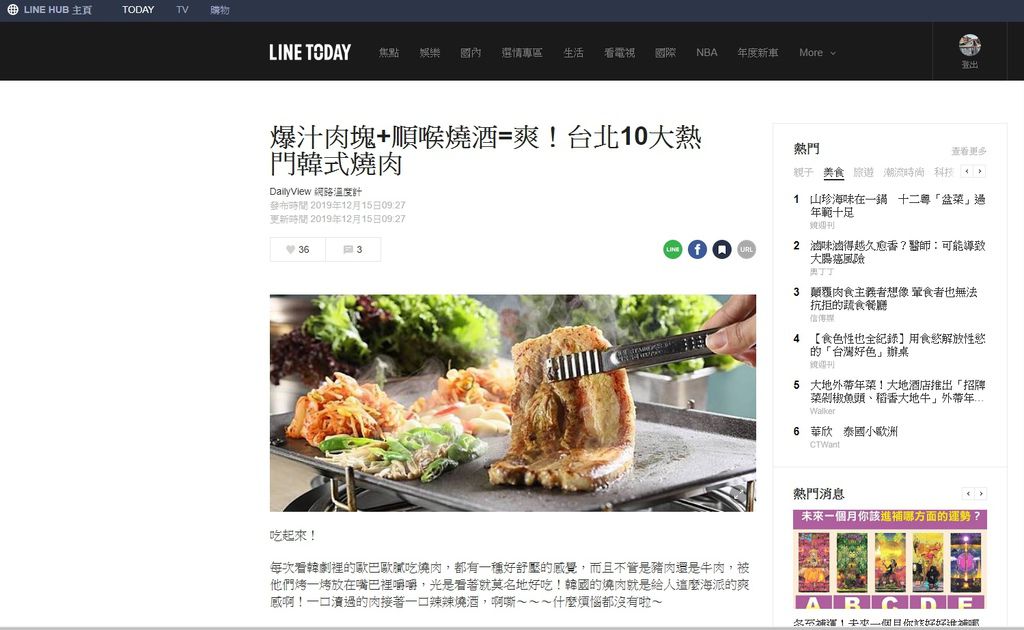The width and height of the screenshot is (1024, 630).
Task: Like the article with the heart button showing 36
Action: [298, 249]
